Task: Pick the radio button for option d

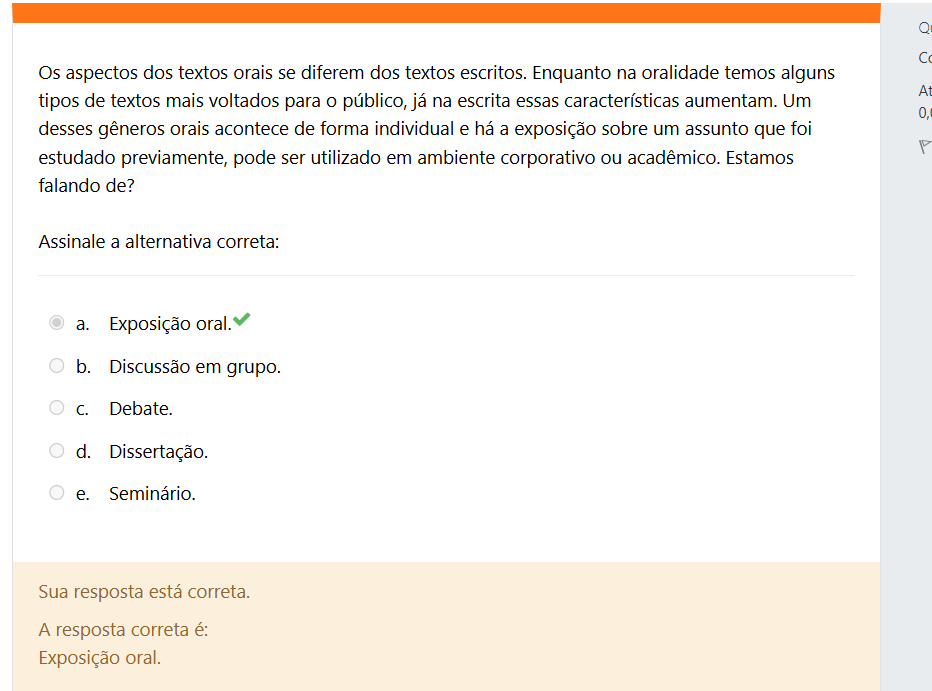Action: click(x=57, y=451)
